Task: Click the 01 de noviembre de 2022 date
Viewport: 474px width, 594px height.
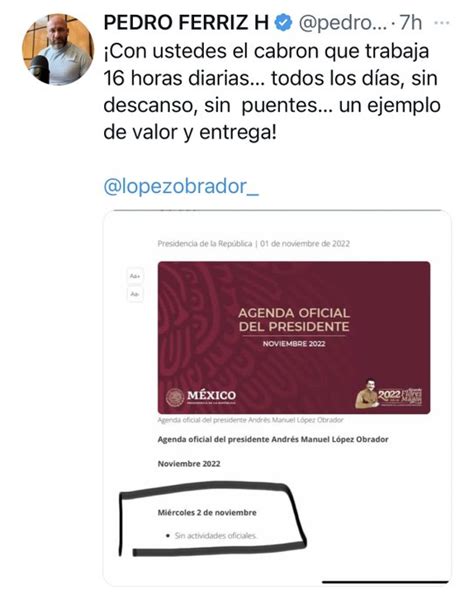Action: [x=305, y=244]
